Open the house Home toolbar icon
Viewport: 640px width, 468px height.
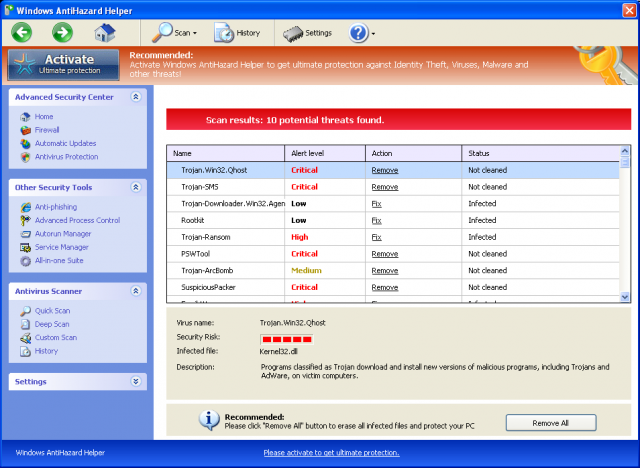105,33
